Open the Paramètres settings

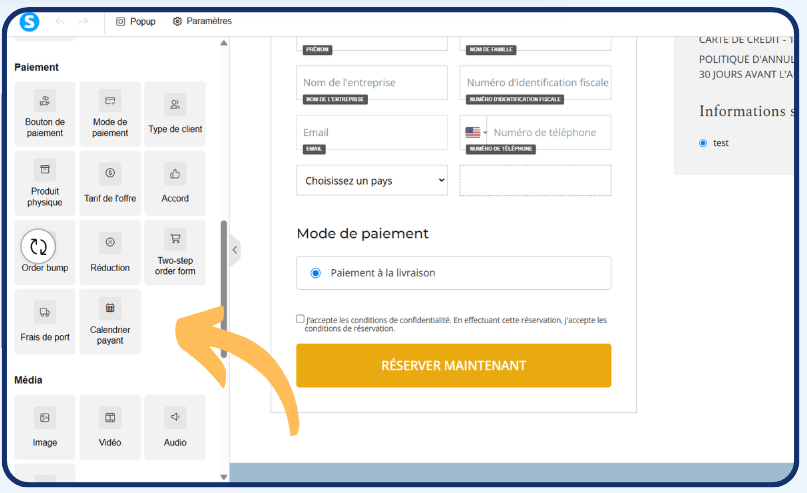pyautogui.click(x=202, y=21)
